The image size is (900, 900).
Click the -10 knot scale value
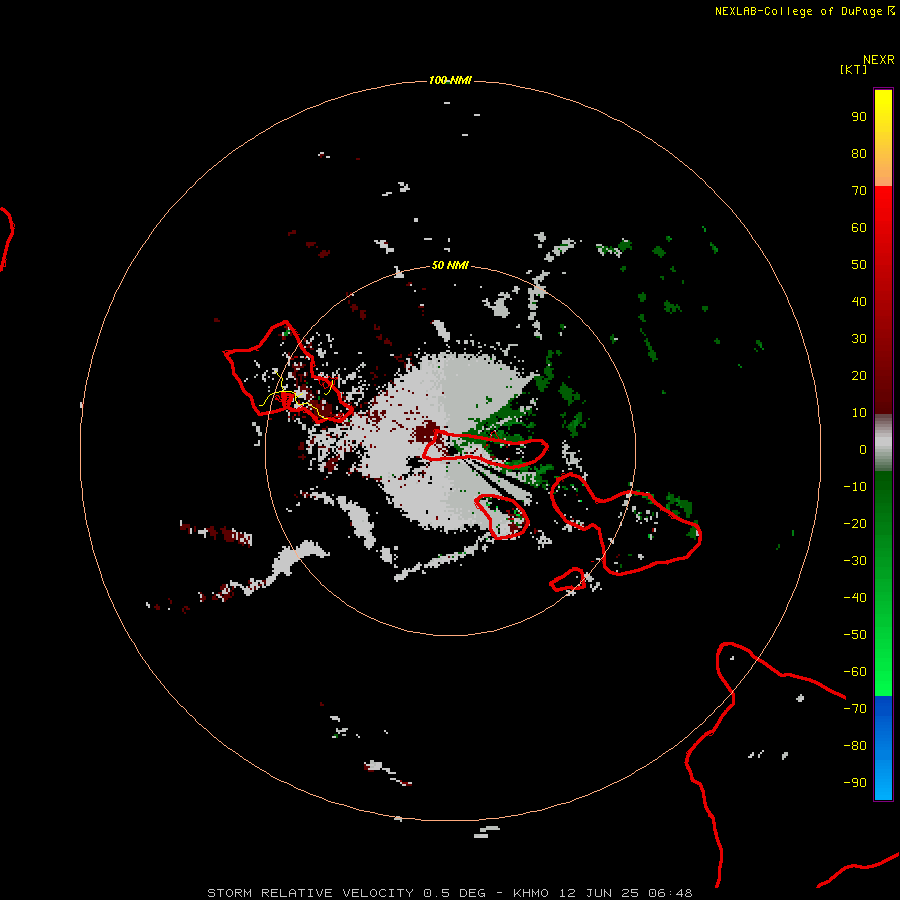(855, 487)
